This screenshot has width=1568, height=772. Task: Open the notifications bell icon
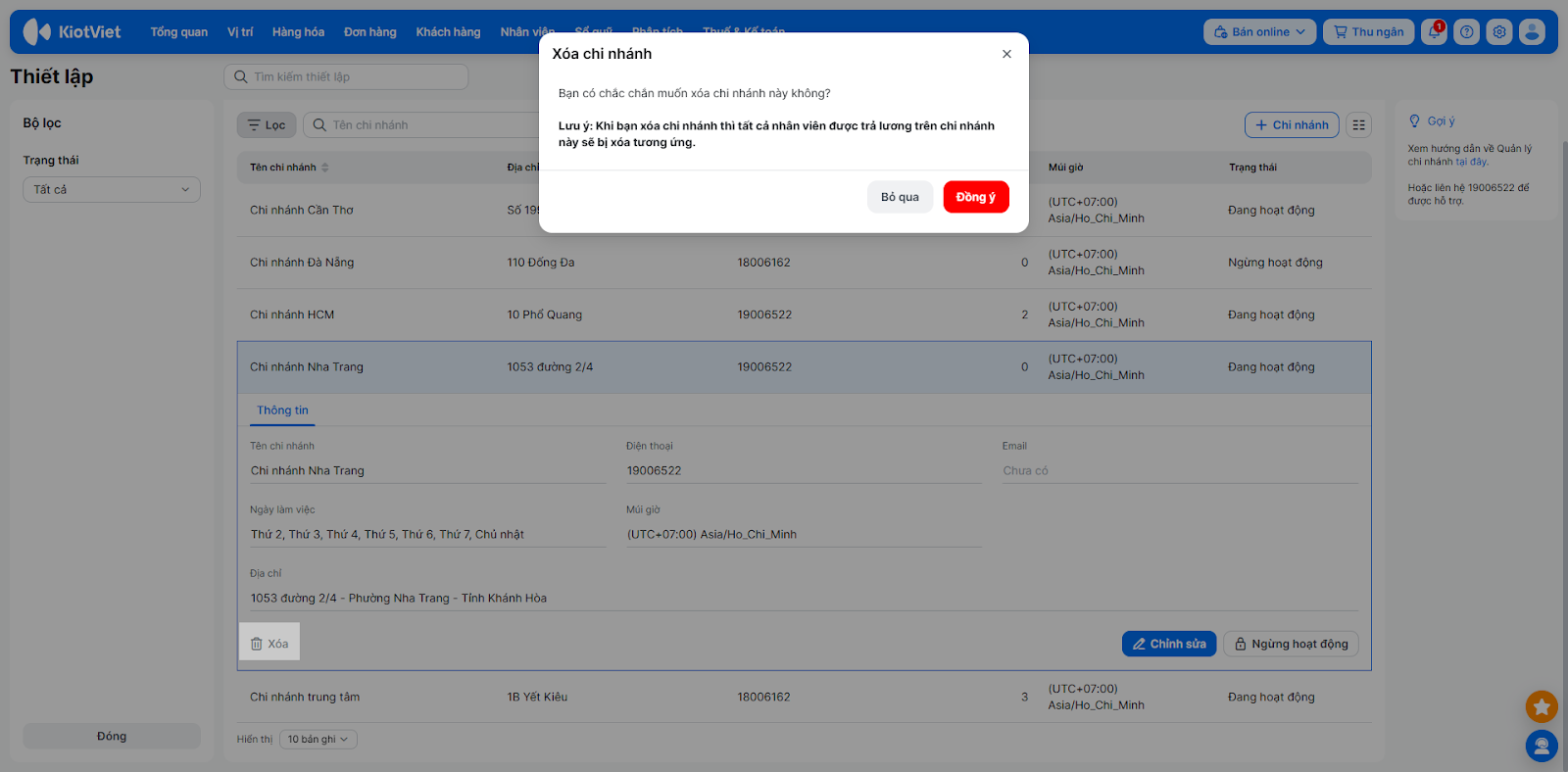(x=1434, y=32)
